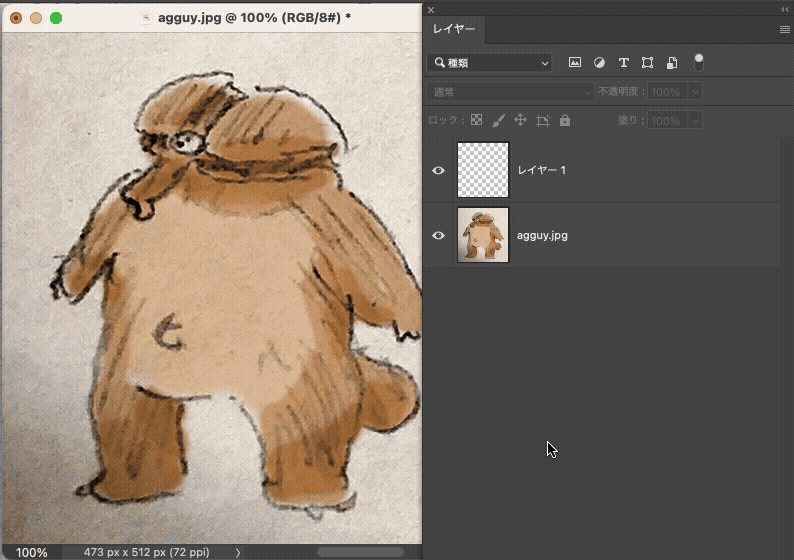Click the 100% zoom level field
The image size is (794, 560).
(x=31, y=552)
